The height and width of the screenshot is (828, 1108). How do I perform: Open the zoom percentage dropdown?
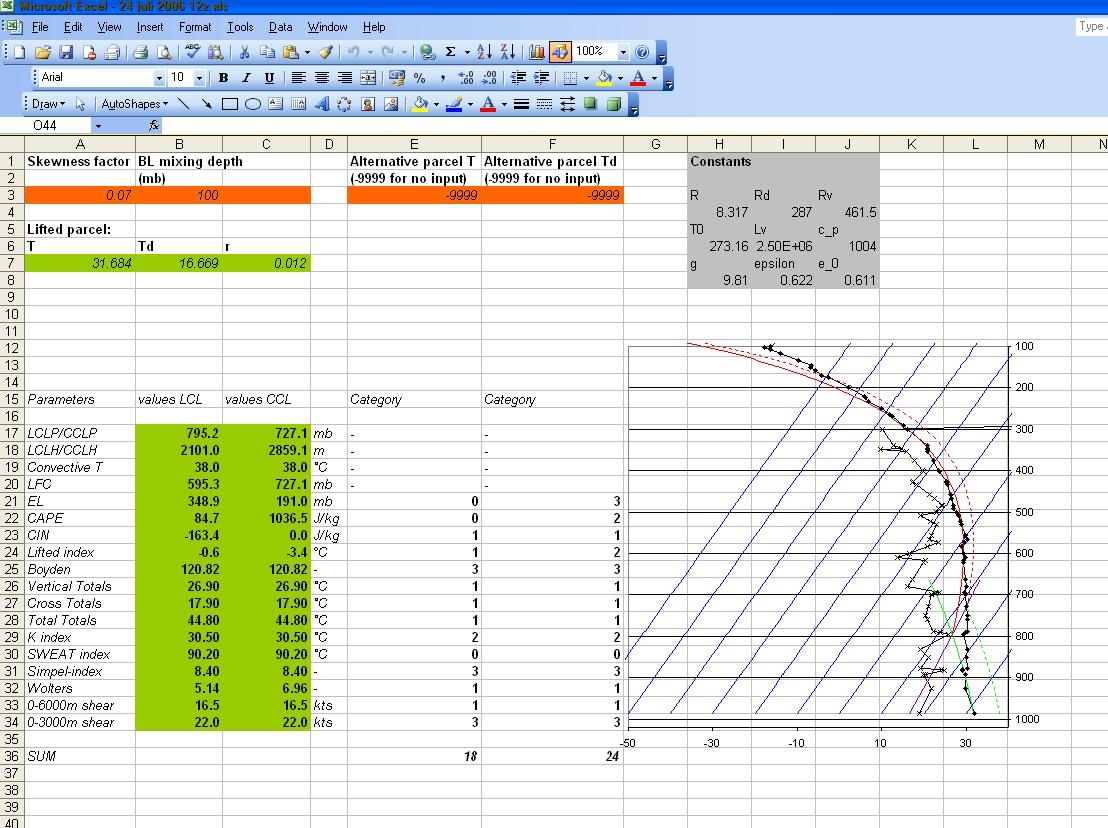click(623, 52)
